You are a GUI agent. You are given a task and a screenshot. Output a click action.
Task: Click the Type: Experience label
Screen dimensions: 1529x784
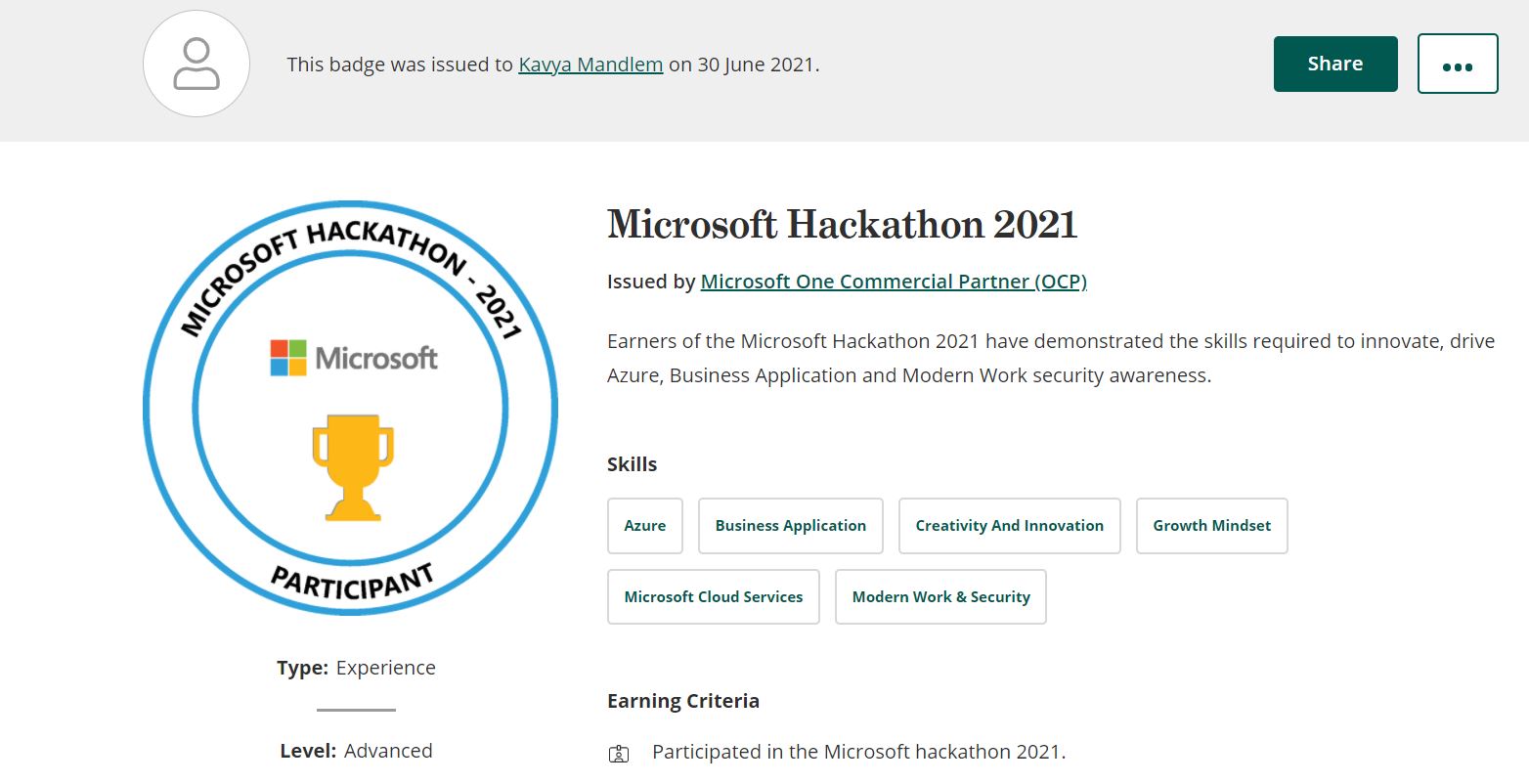click(356, 668)
